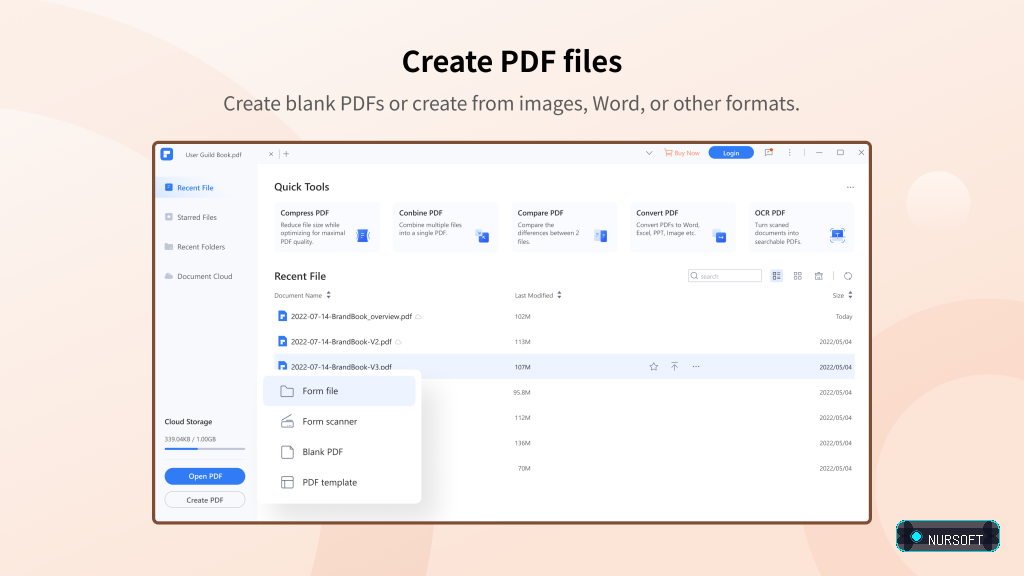1024x576 pixels.
Task: Click the Create PDF button
Action: pyautogui.click(x=205, y=500)
